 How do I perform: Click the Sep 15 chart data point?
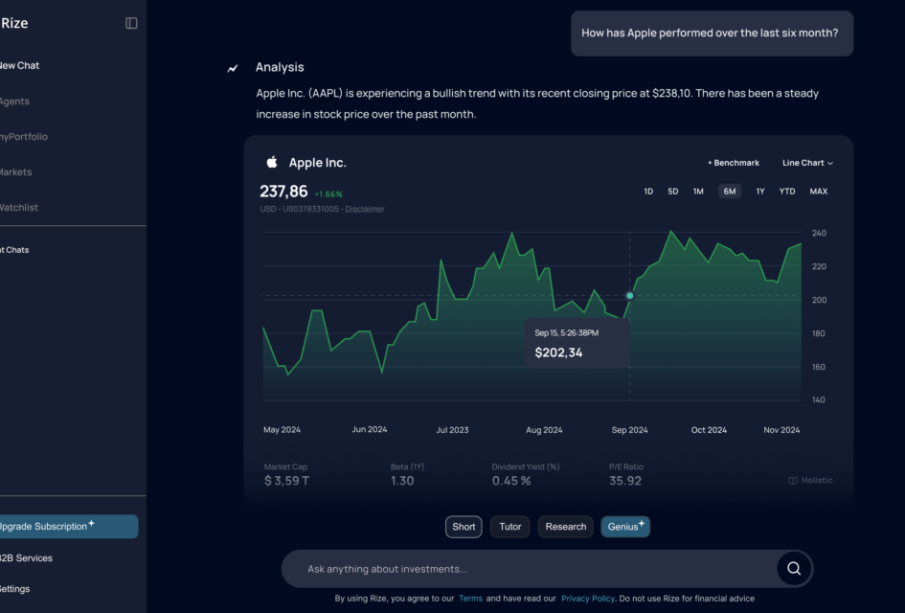tap(630, 296)
